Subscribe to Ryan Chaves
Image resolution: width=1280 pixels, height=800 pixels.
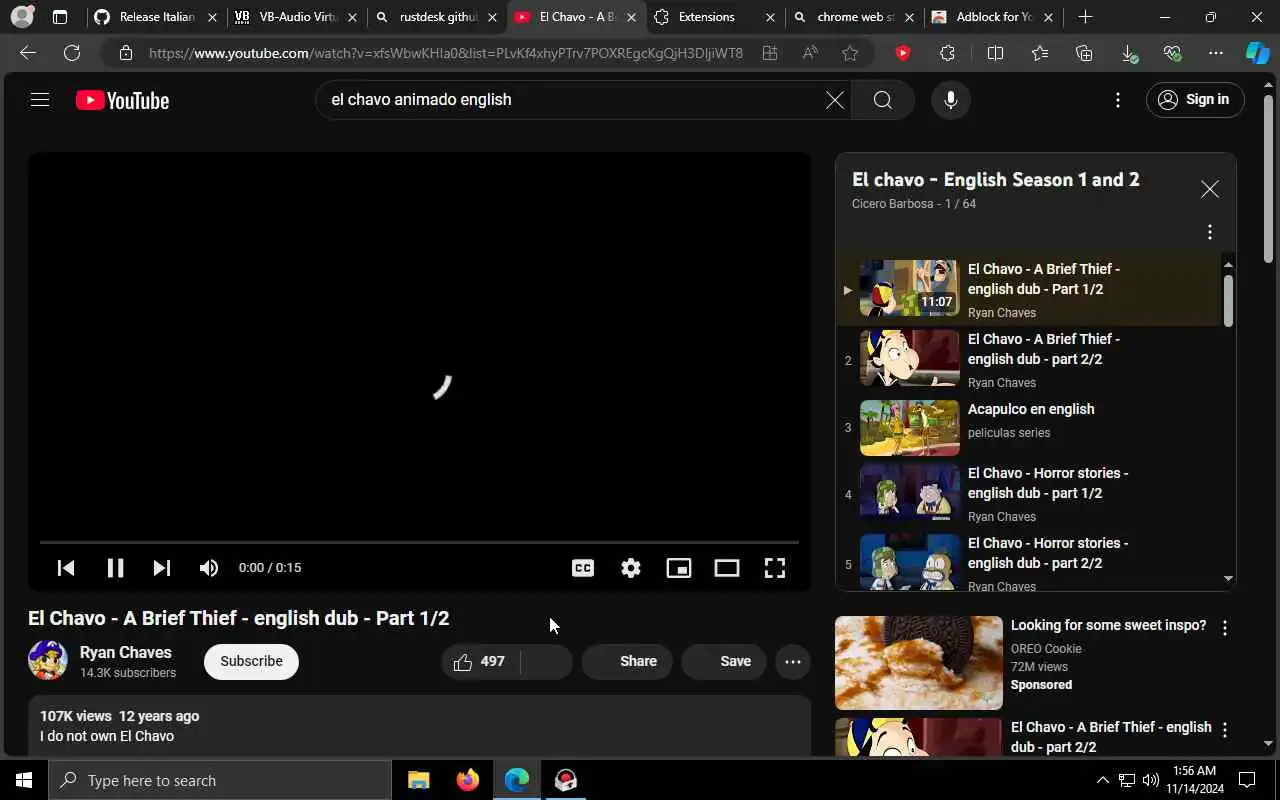(x=251, y=661)
